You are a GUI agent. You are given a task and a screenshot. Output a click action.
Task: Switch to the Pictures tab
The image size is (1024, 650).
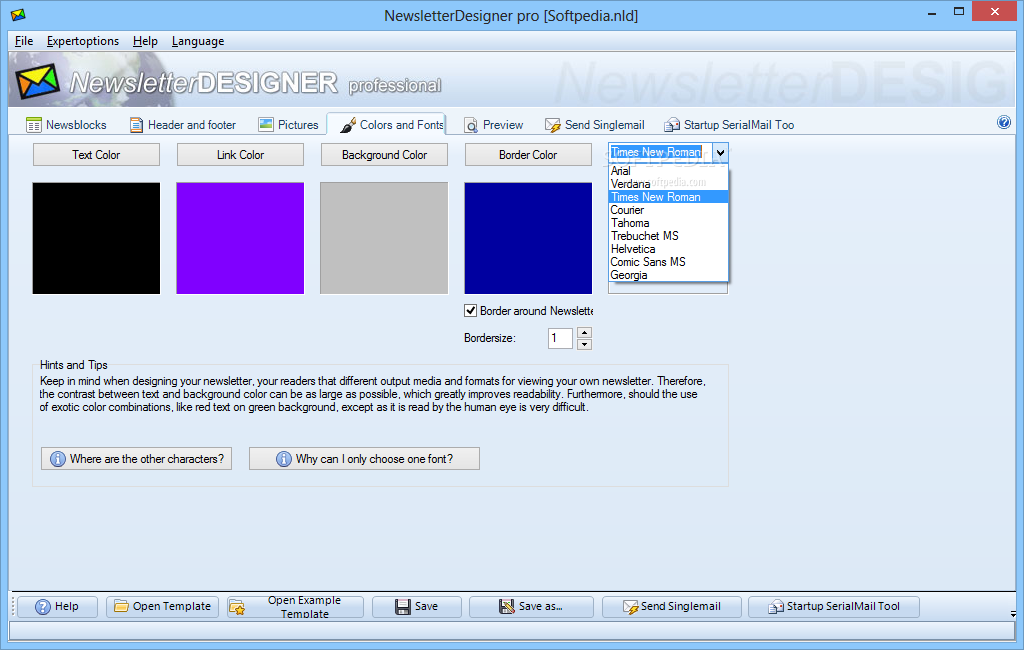pyautogui.click(x=289, y=125)
